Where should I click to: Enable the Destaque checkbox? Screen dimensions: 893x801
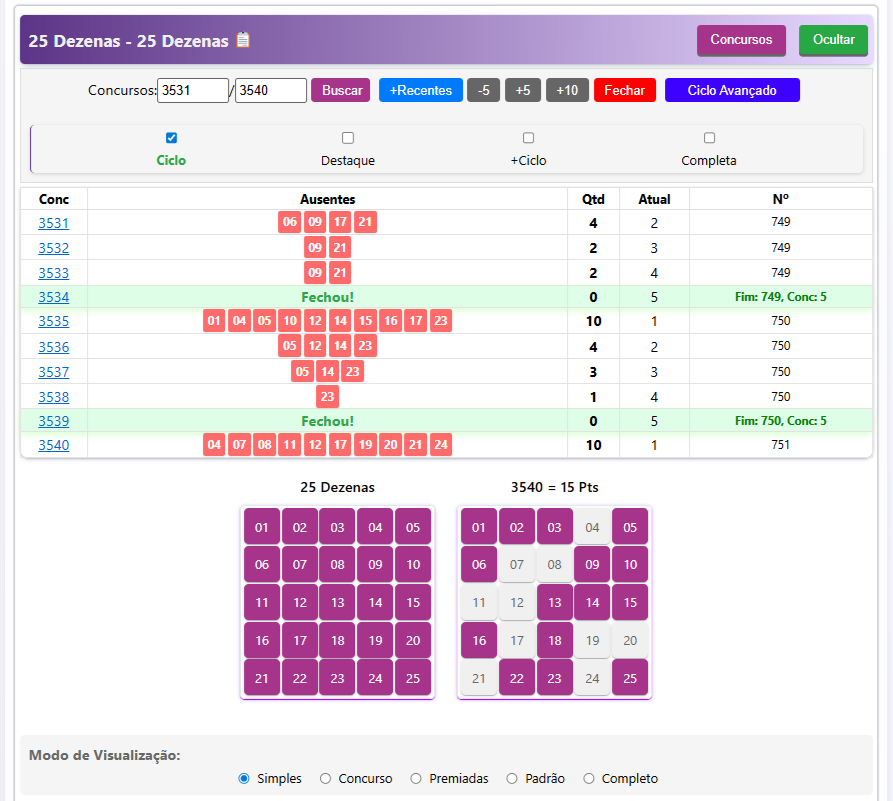(x=348, y=138)
